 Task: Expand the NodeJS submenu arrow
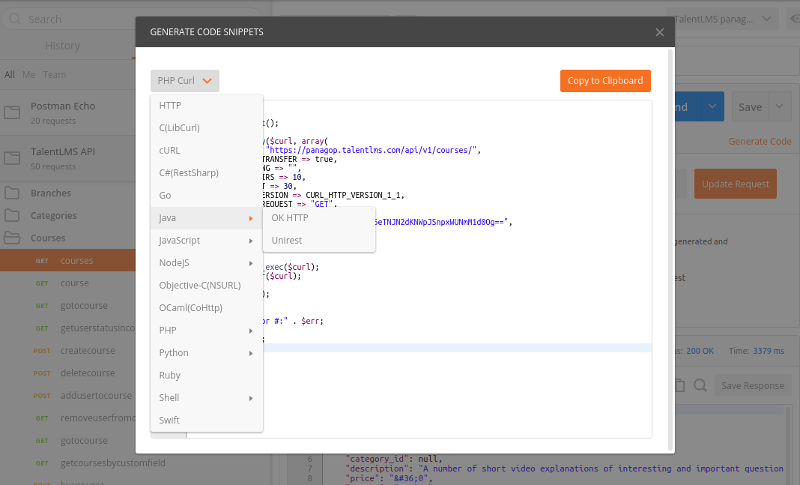251,263
